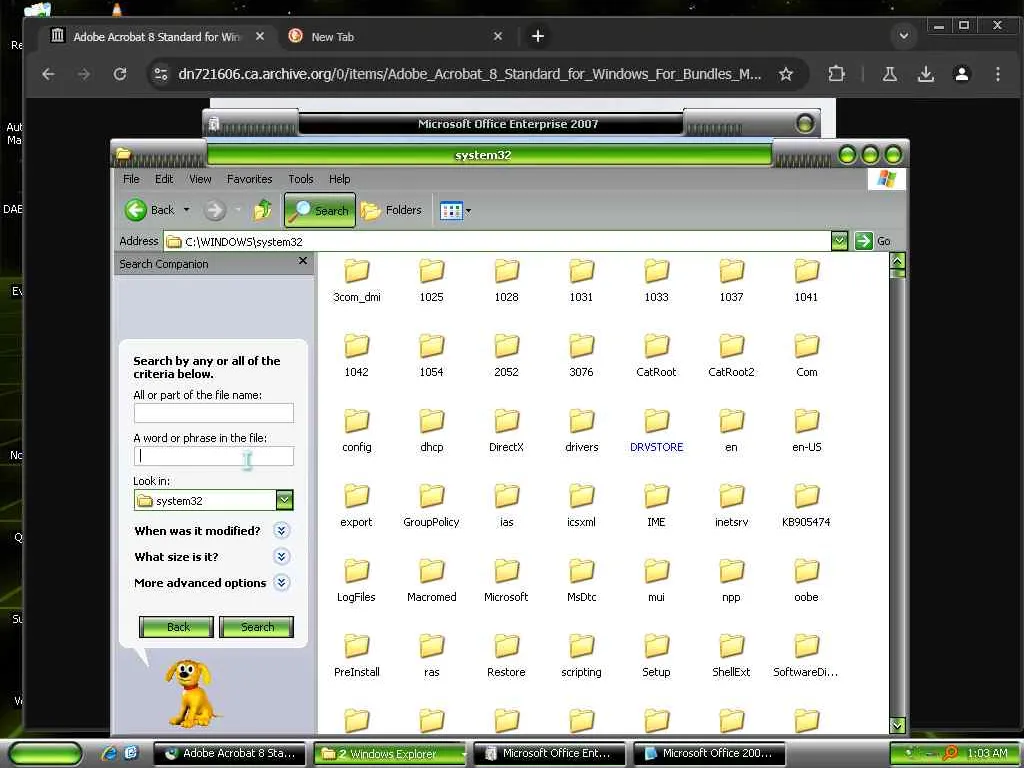Open the Favorites menu
Viewport: 1024px width, 768px height.
[x=249, y=179]
